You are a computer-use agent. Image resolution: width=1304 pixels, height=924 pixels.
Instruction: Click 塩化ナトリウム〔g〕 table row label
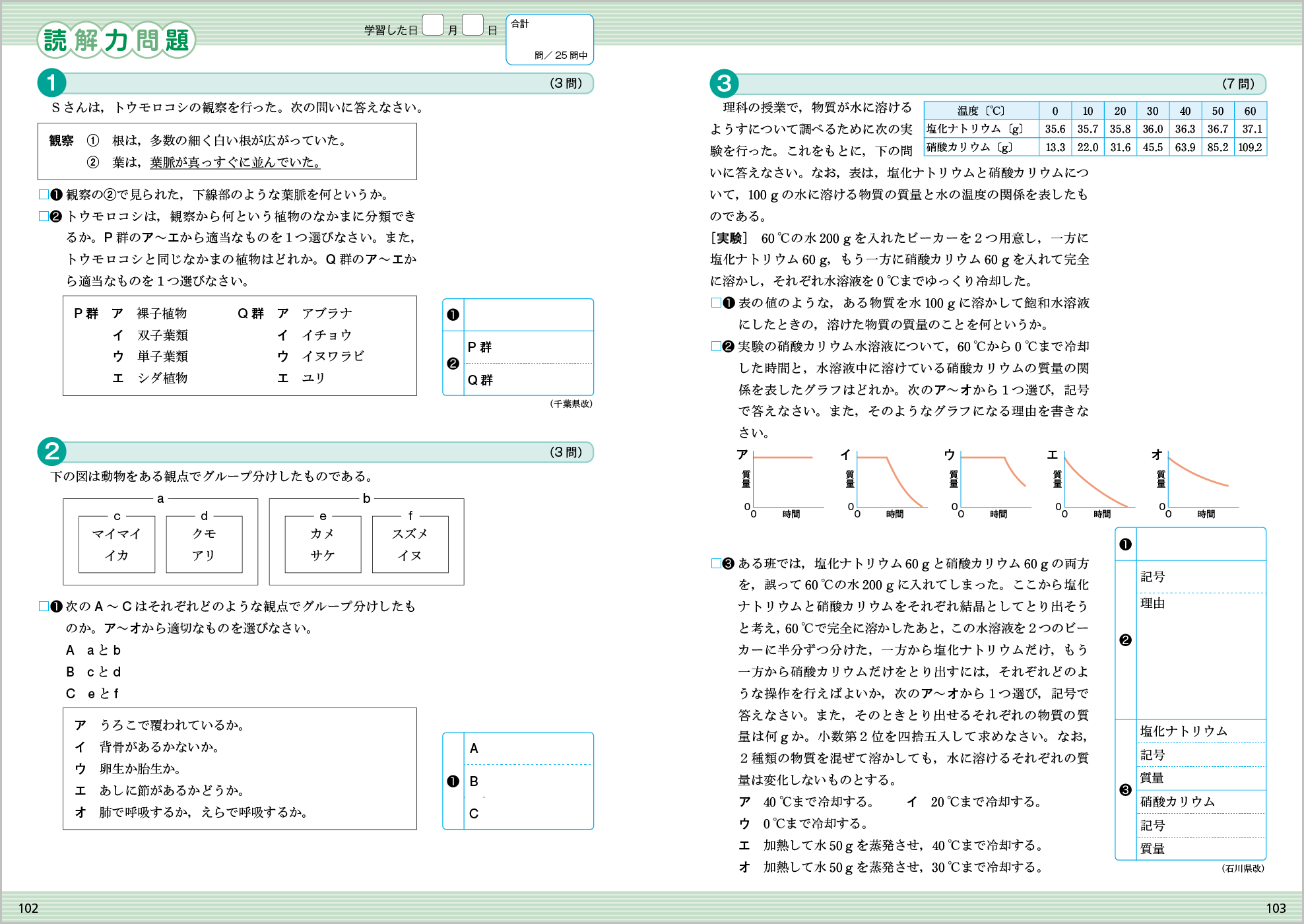coord(981,129)
